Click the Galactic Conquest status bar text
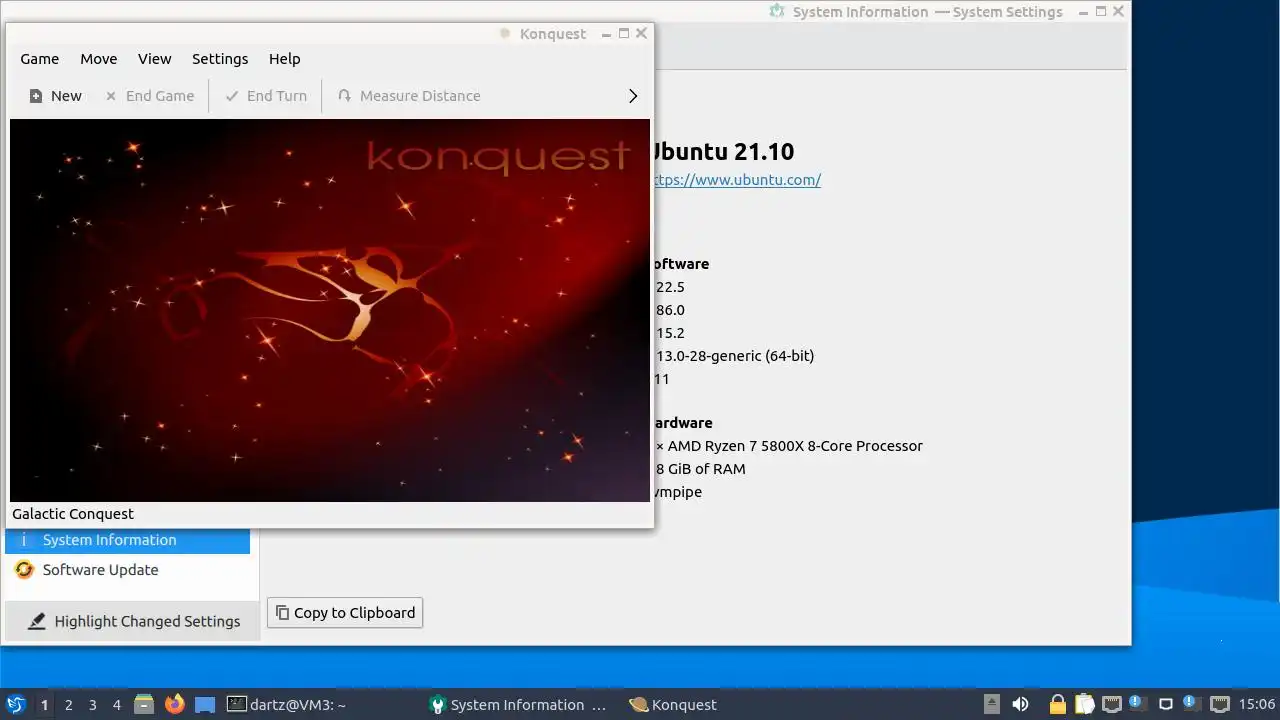Screen dimensions: 1280x720 pyautogui.click(x=73, y=514)
